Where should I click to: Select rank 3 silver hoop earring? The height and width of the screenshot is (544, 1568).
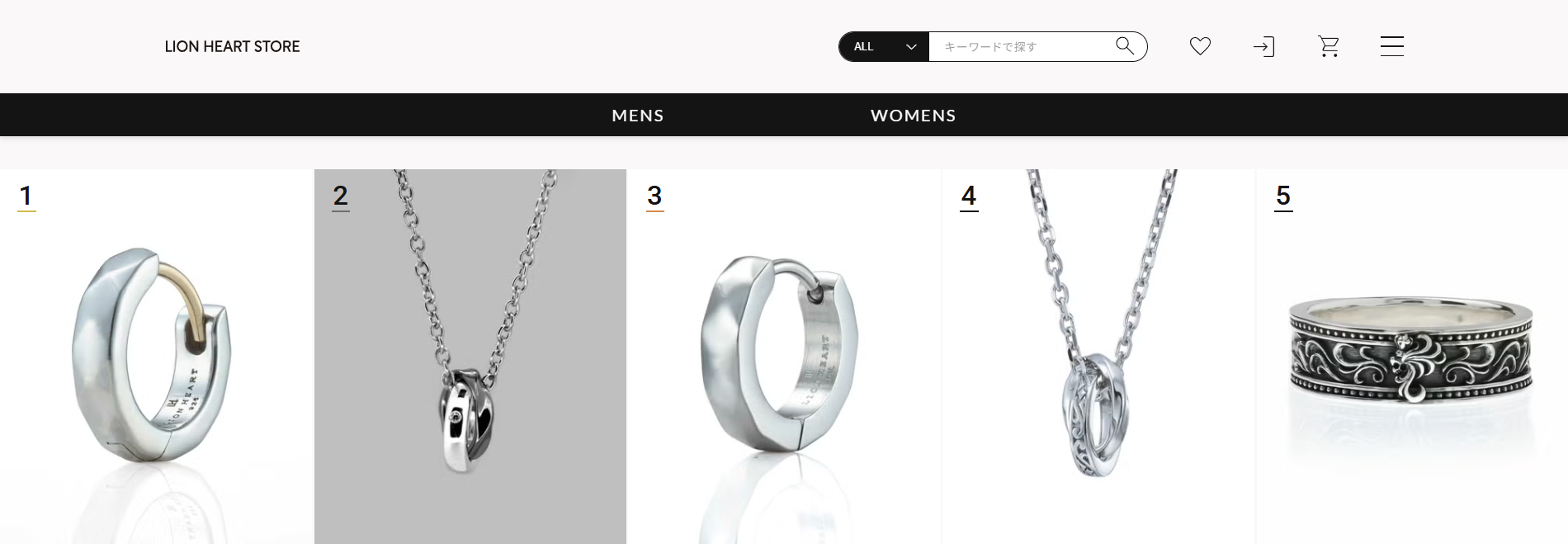(x=780, y=353)
